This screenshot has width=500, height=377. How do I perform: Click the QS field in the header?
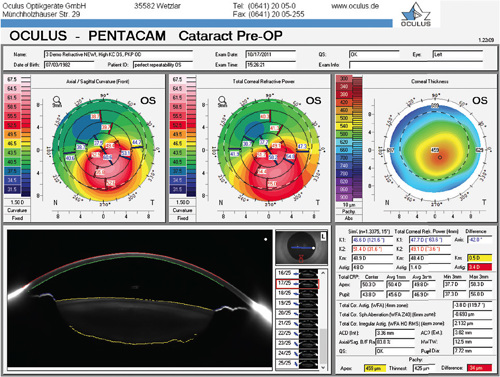(x=374, y=54)
